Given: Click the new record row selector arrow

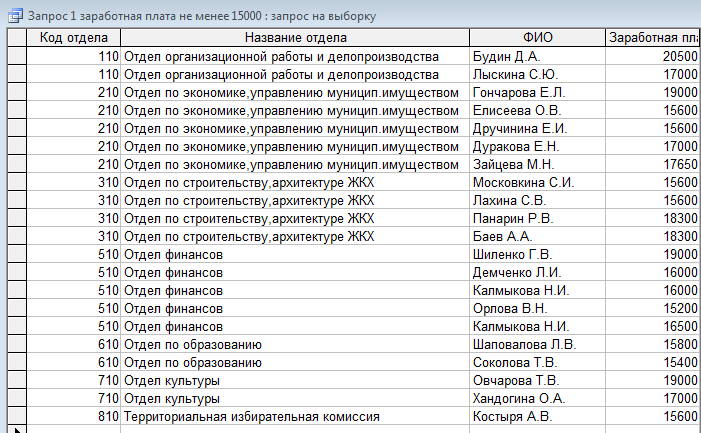Looking at the screenshot, I should pos(17,430).
